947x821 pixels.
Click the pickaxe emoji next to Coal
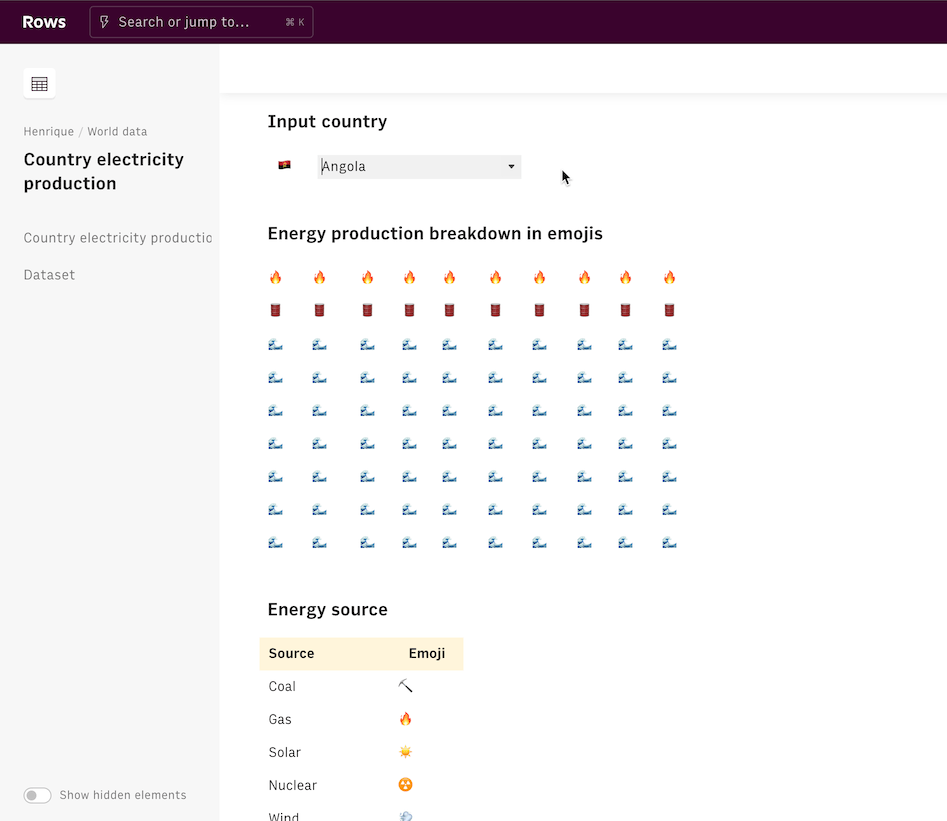point(405,686)
